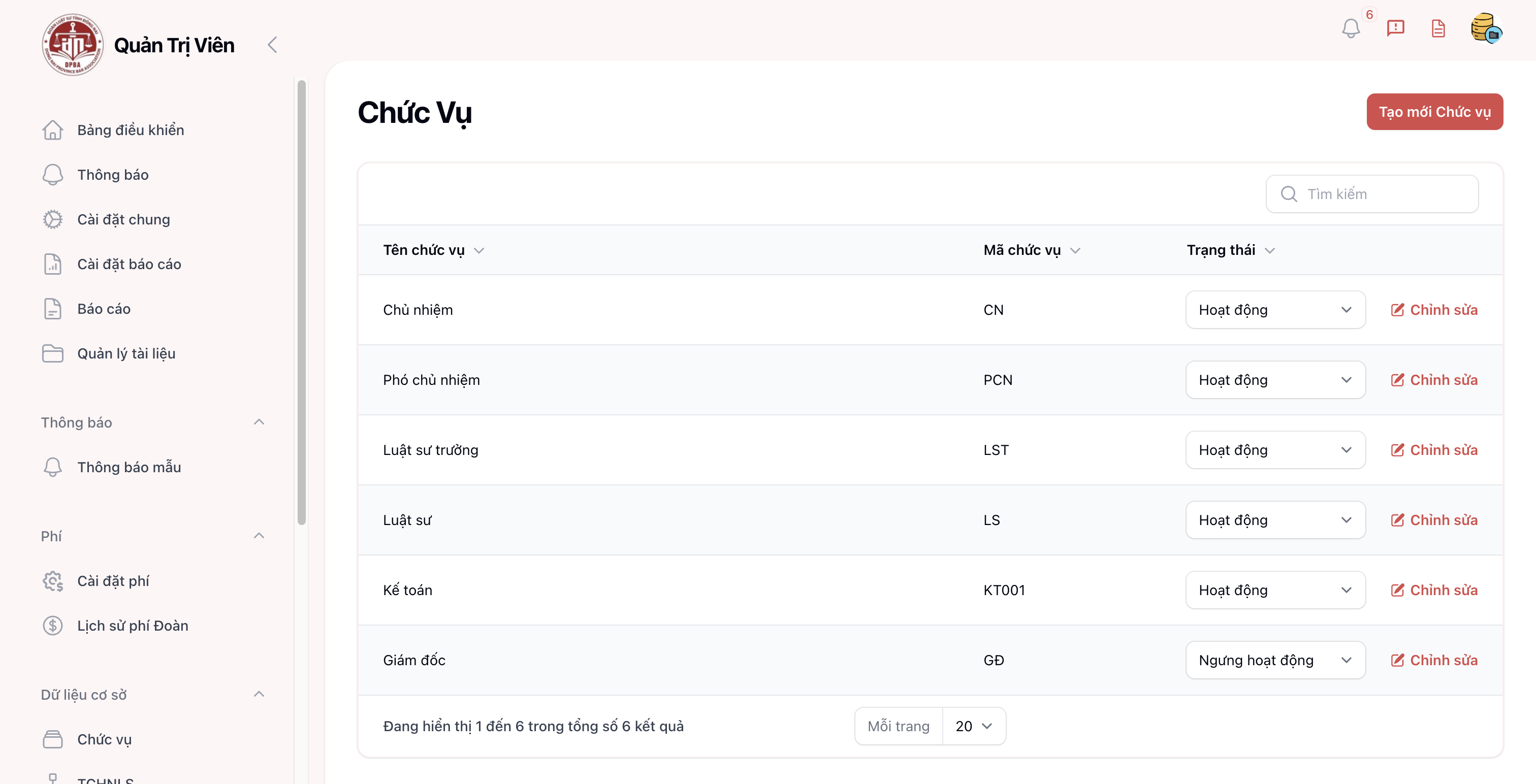Open the feedback message icon
This screenshot has height=784, width=1536.
[x=1395, y=28]
